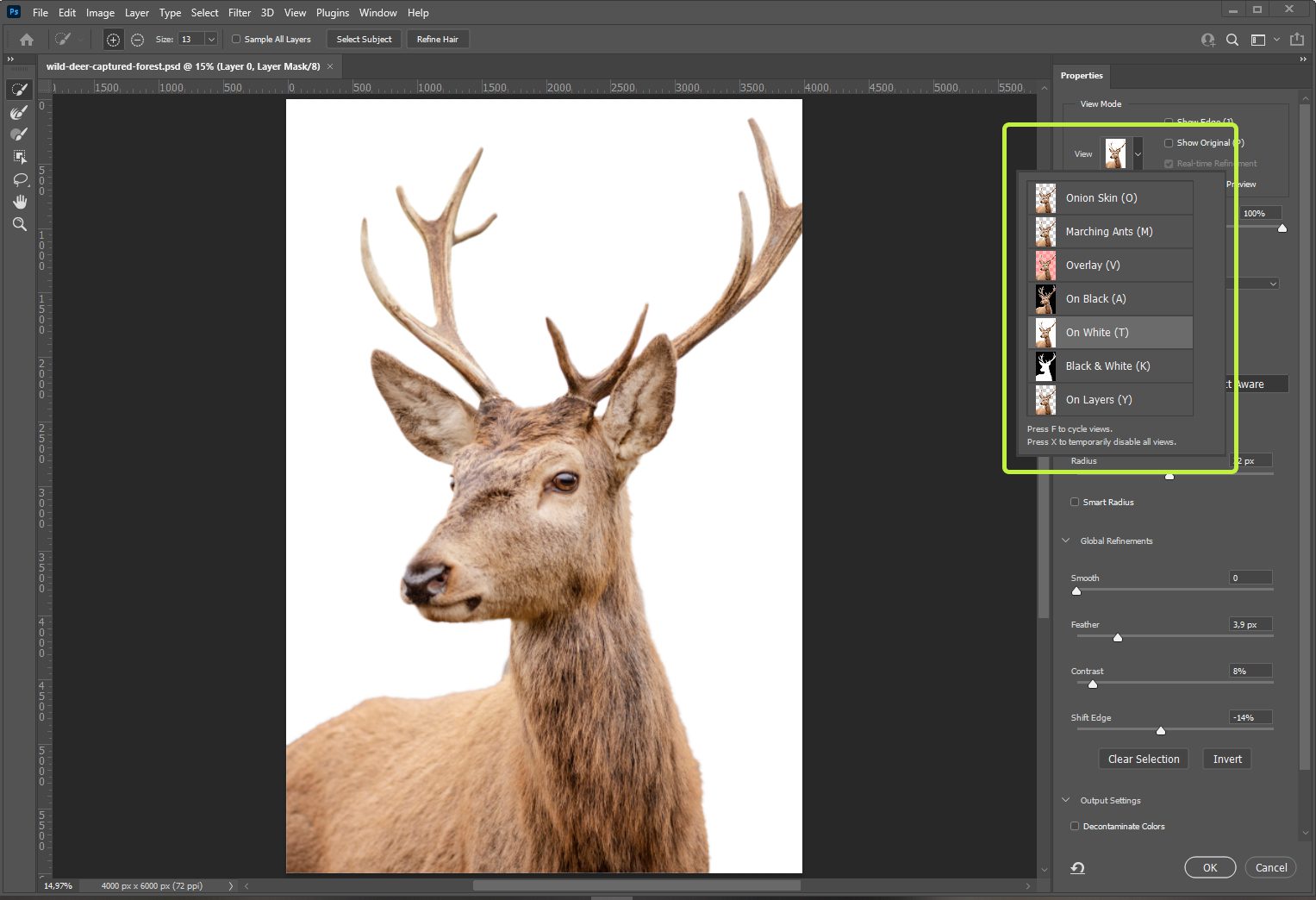Image resolution: width=1316 pixels, height=900 pixels.
Task: Select the Quick Selection tool
Action: 19,90
